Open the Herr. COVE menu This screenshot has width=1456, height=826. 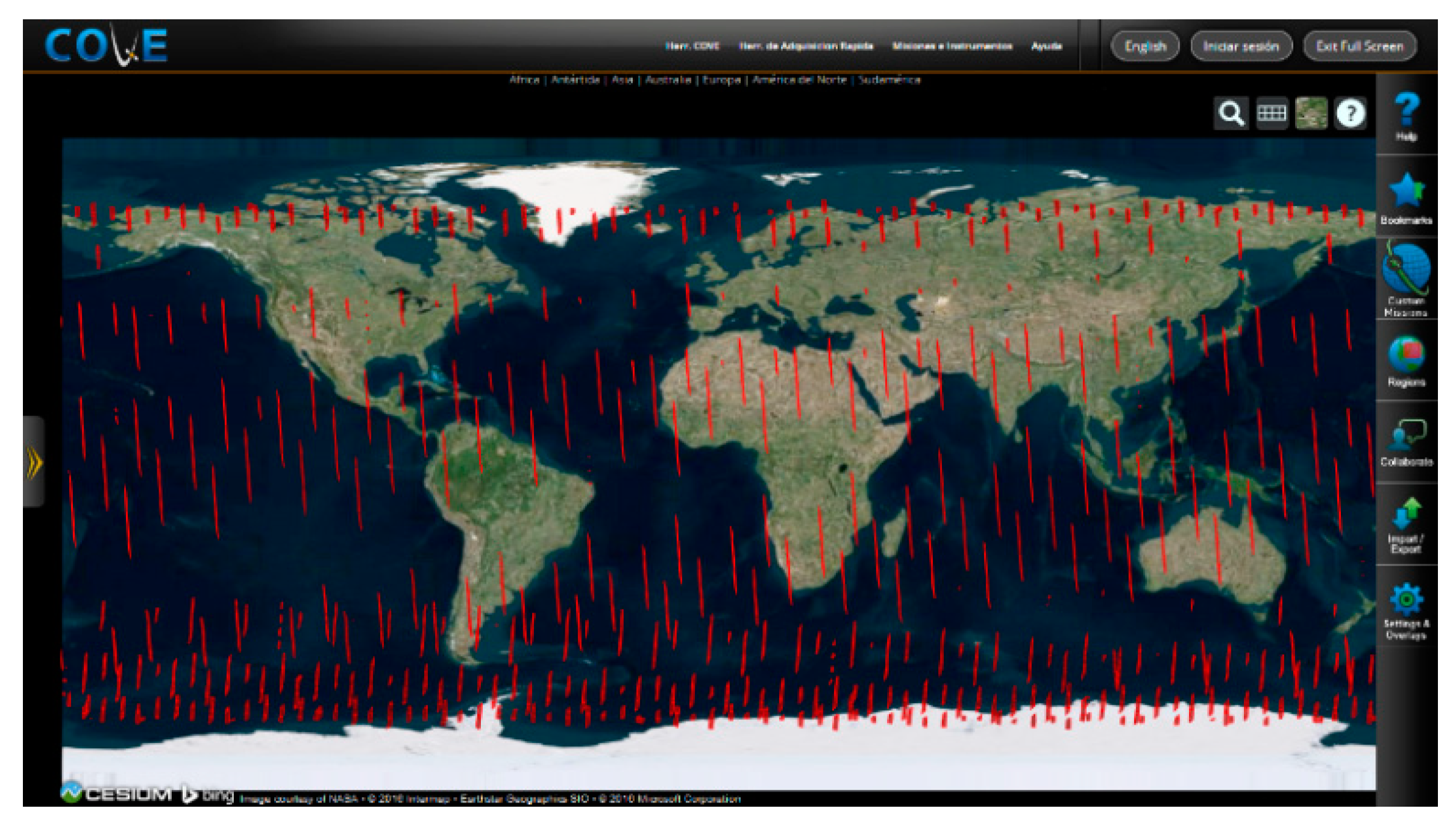click(x=692, y=46)
